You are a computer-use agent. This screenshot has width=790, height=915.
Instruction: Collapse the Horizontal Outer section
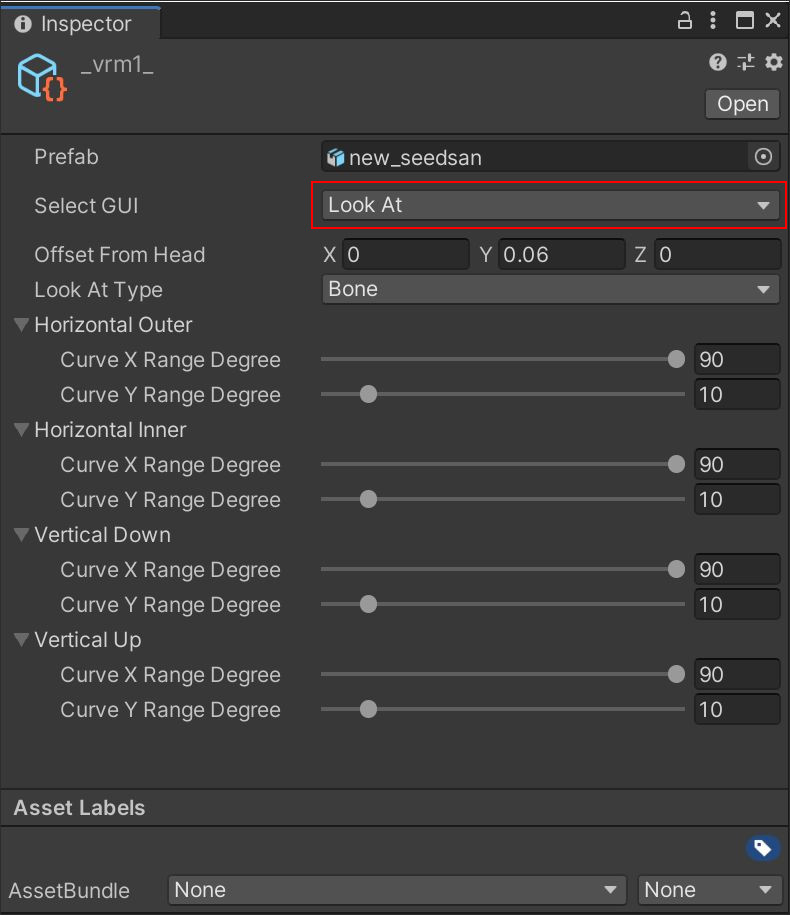tap(21, 325)
